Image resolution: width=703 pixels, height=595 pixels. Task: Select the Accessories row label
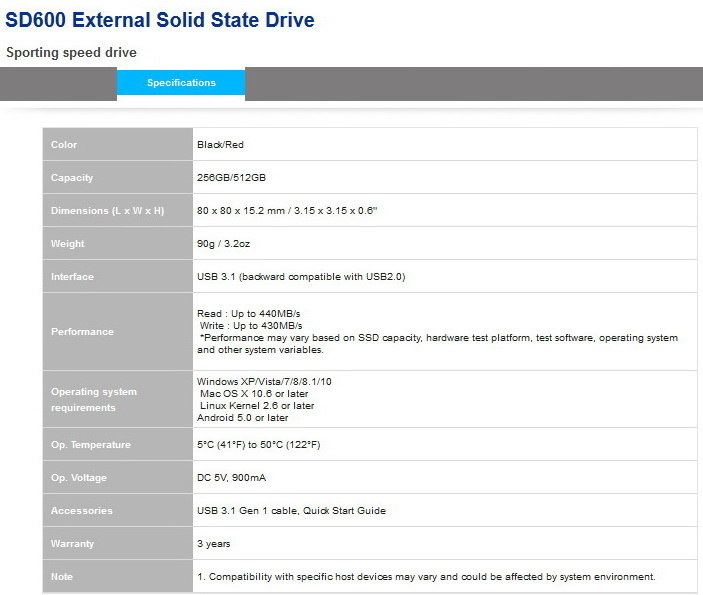click(82, 511)
